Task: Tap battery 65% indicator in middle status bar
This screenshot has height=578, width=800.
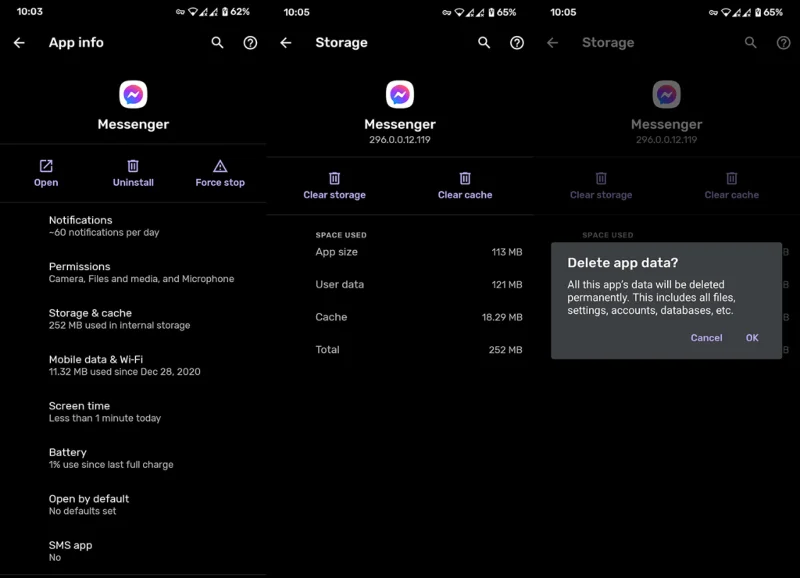Action: (x=502, y=12)
